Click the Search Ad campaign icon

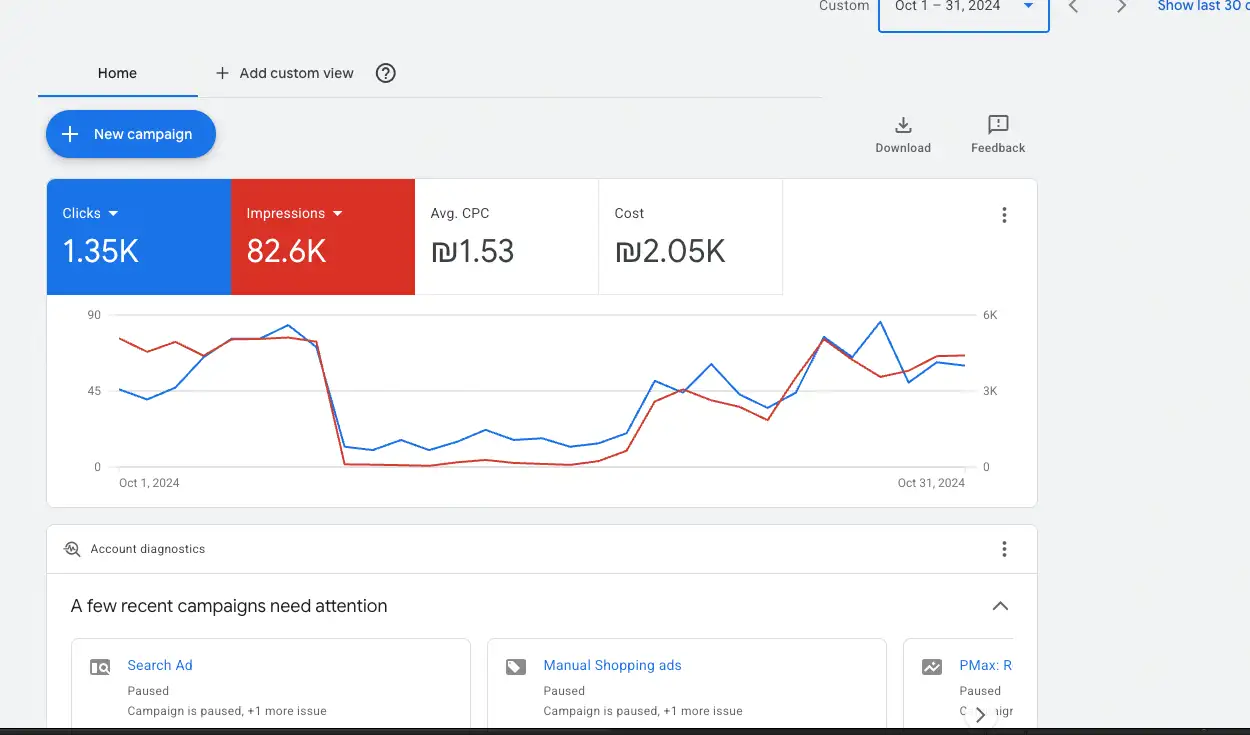100,667
